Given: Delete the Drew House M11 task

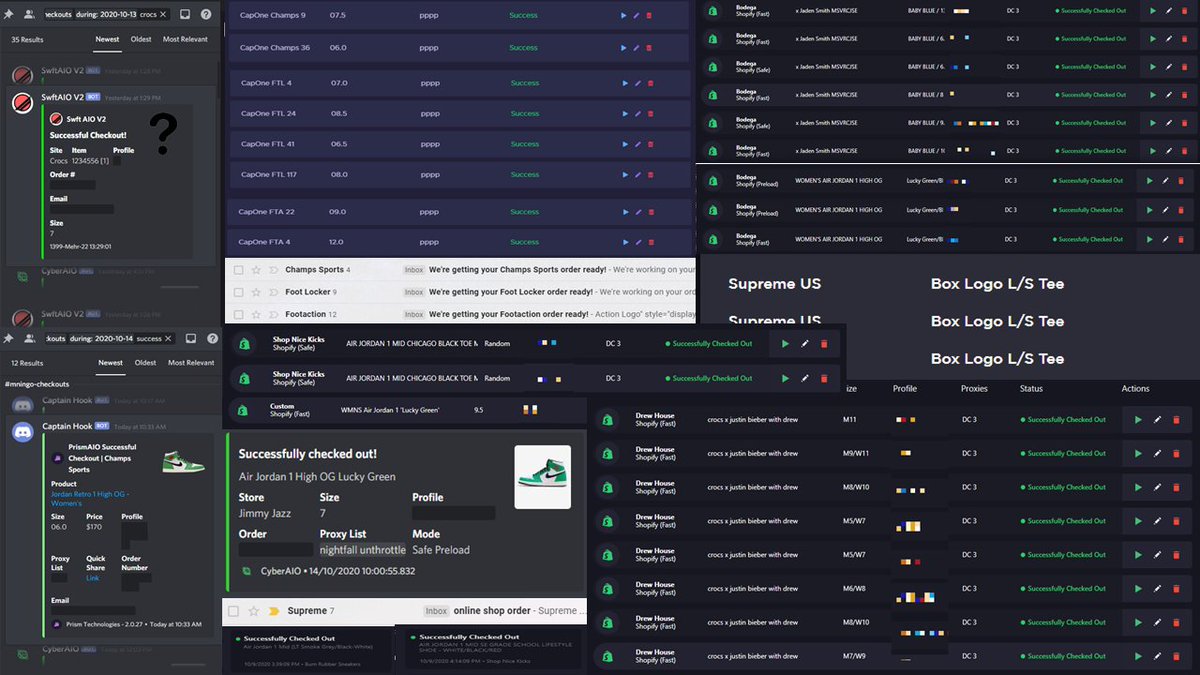Looking at the screenshot, I should (x=1176, y=420).
